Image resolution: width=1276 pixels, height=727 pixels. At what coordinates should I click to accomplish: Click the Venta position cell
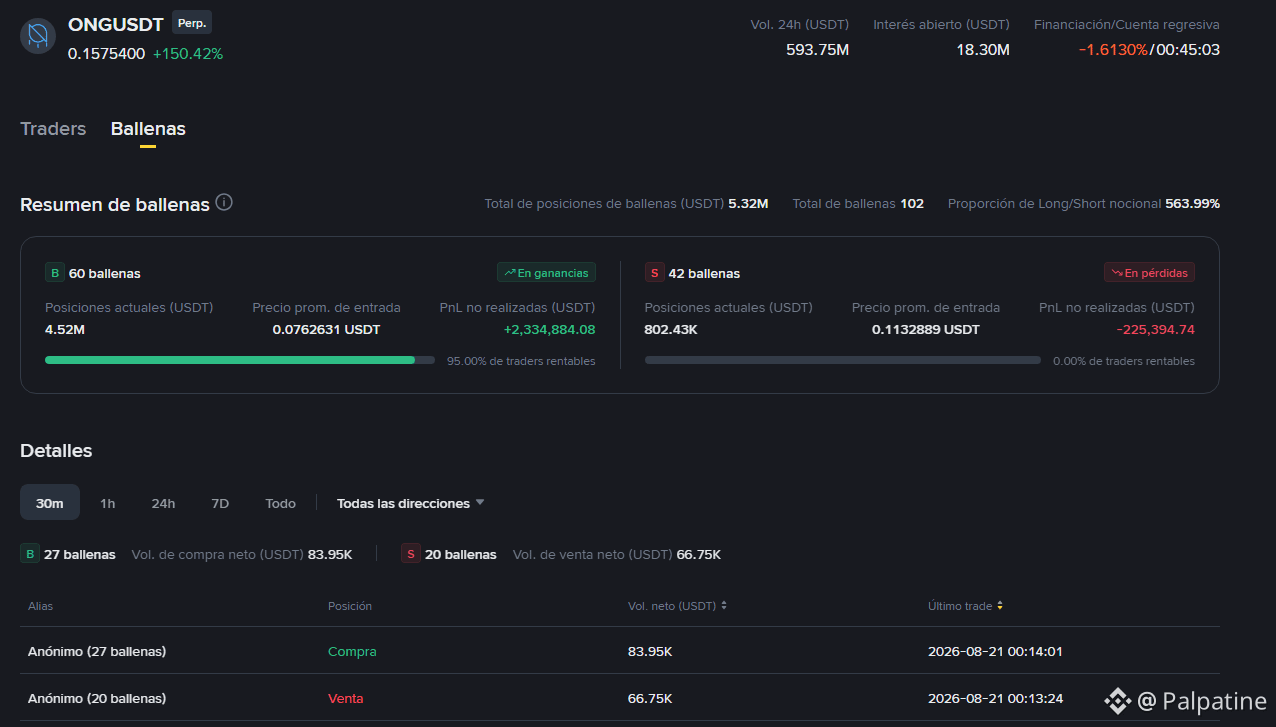click(x=346, y=698)
